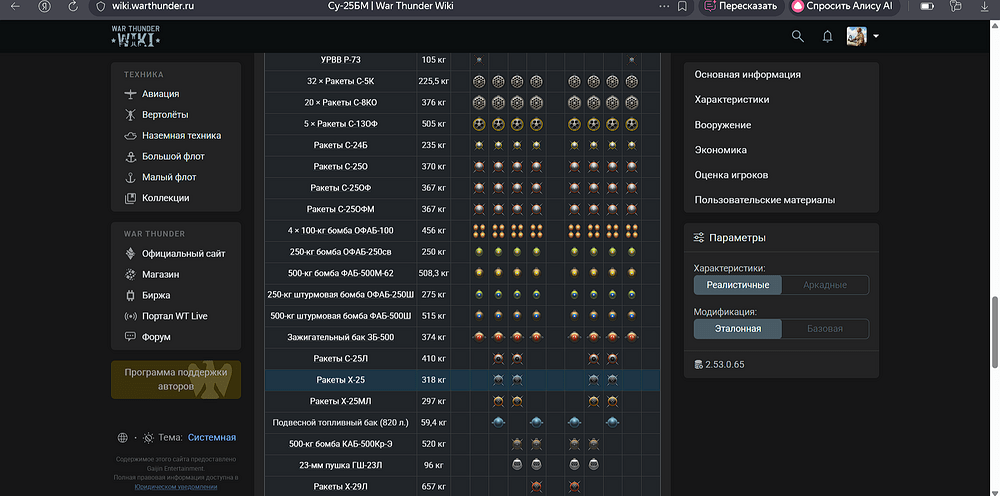Viewport: 1000px width, 496px height.
Task: Expand the profile menu dropdown arrow
Action: tap(876, 37)
